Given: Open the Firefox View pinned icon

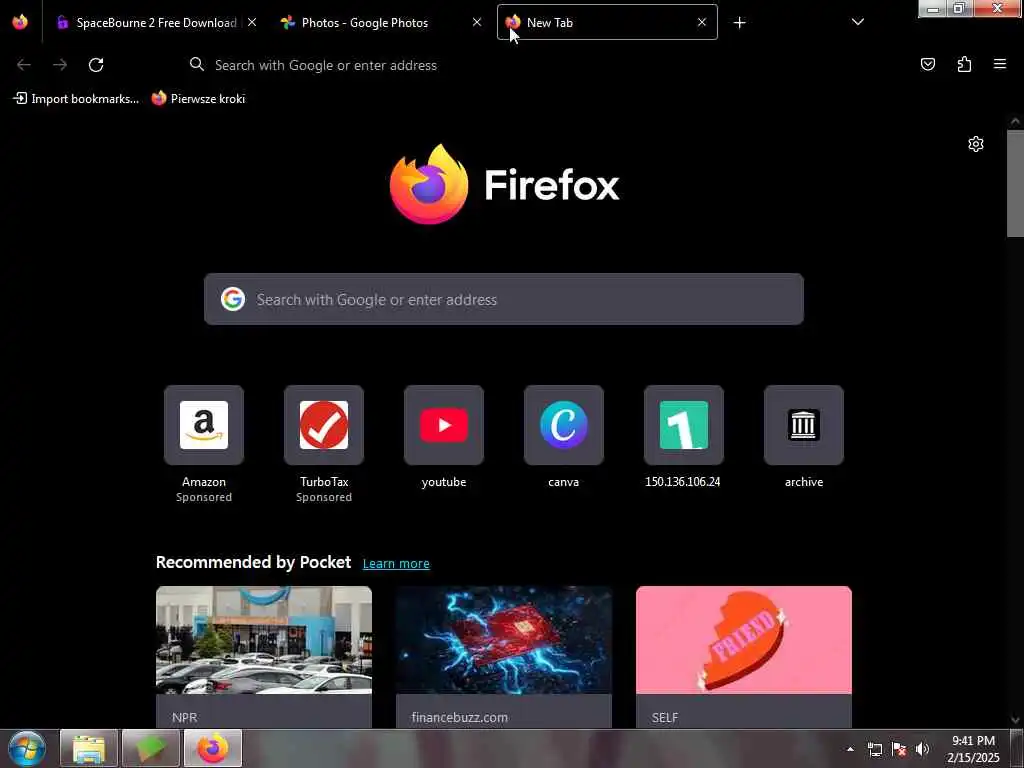Looking at the screenshot, I should tap(20, 22).
